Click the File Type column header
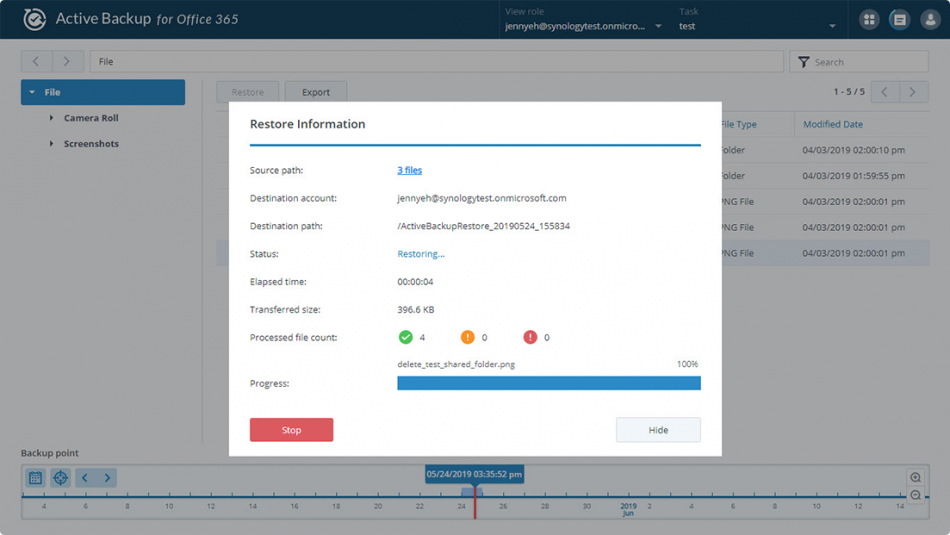 (739, 124)
